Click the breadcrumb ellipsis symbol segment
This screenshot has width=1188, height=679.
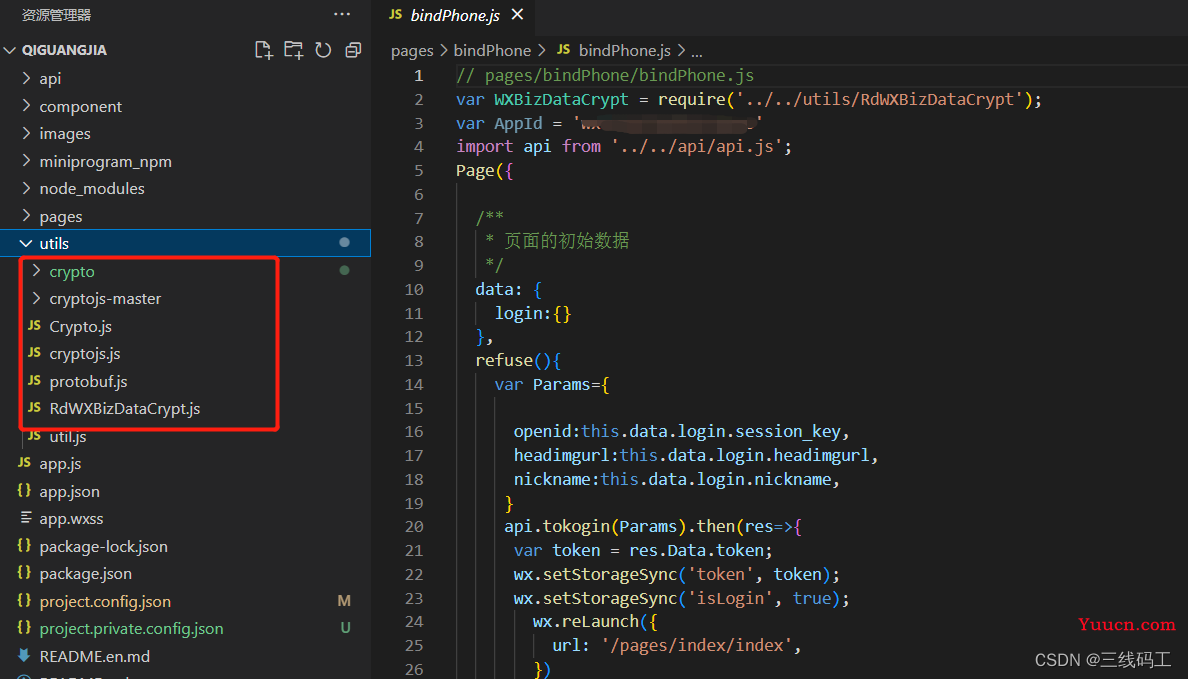click(696, 53)
